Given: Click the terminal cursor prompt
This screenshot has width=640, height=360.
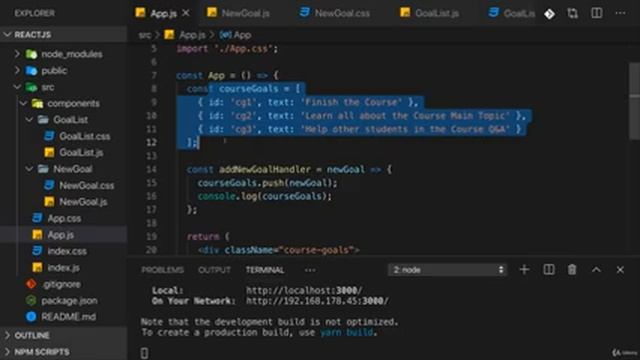Looking at the screenshot, I should [x=144, y=353].
